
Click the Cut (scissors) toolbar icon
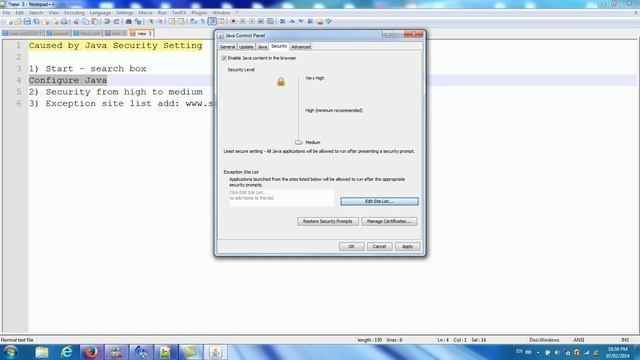[76, 21]
